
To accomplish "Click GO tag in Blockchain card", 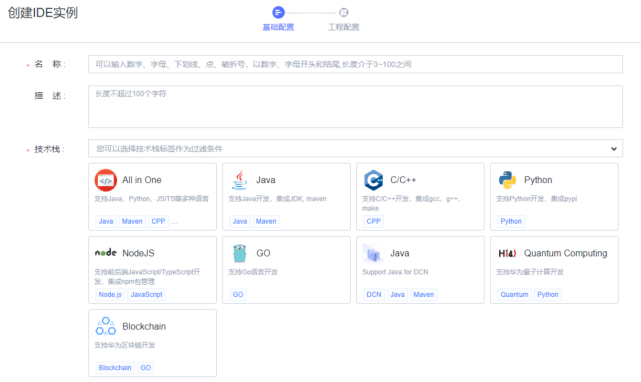I will pos(146,368).
